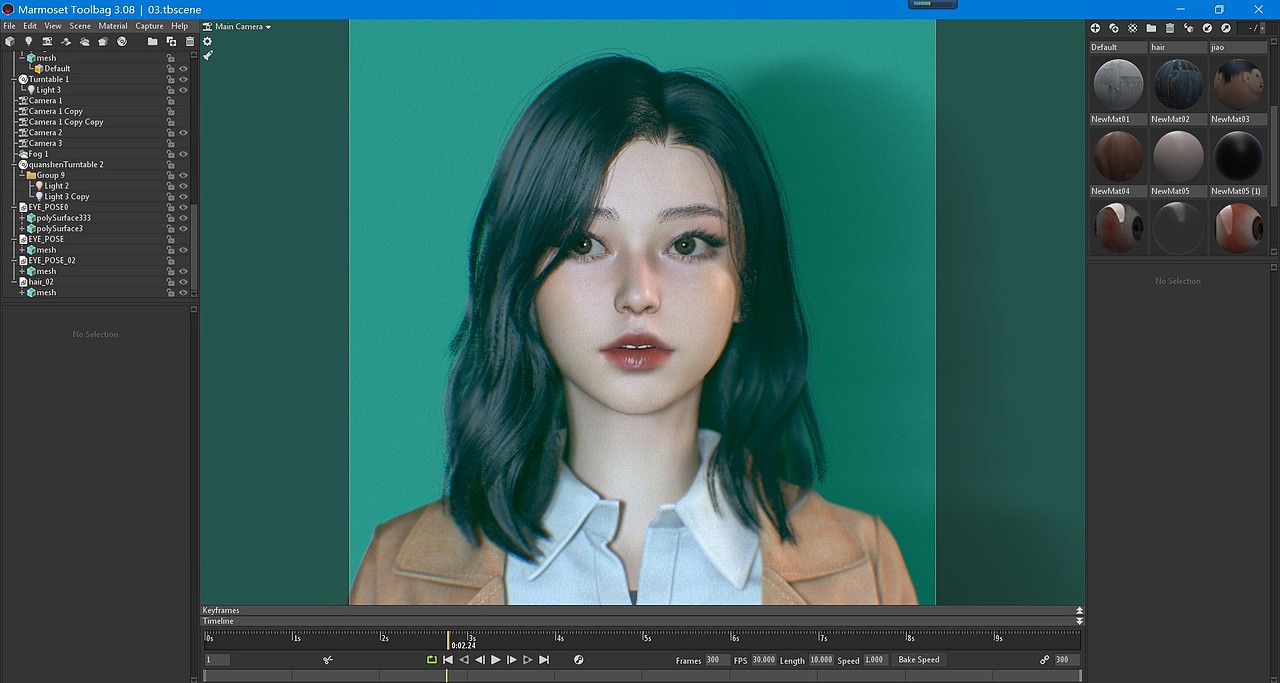The height and width of the screenshot is (683, 1280).
Task: Click the round icon right of playback controls
Action: coord(578,660)
